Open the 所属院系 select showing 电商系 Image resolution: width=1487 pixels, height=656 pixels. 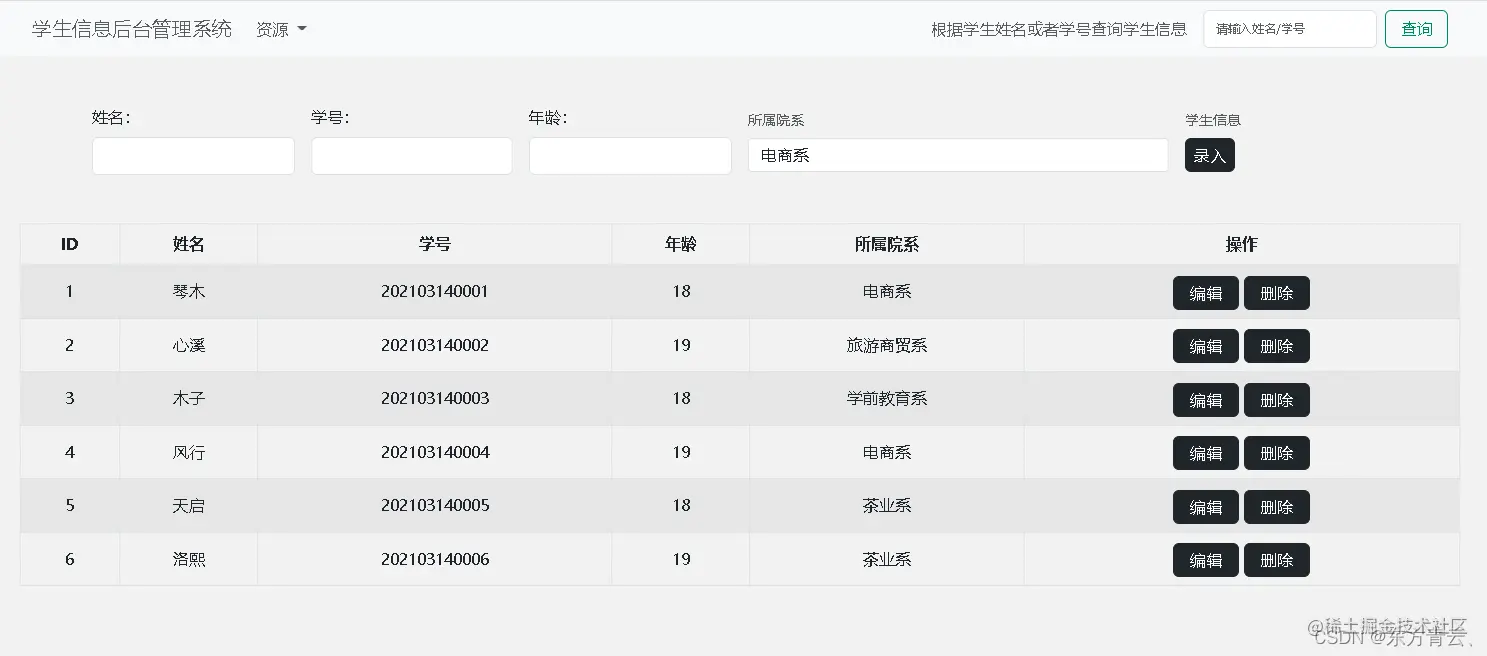[x=958, y=155]
